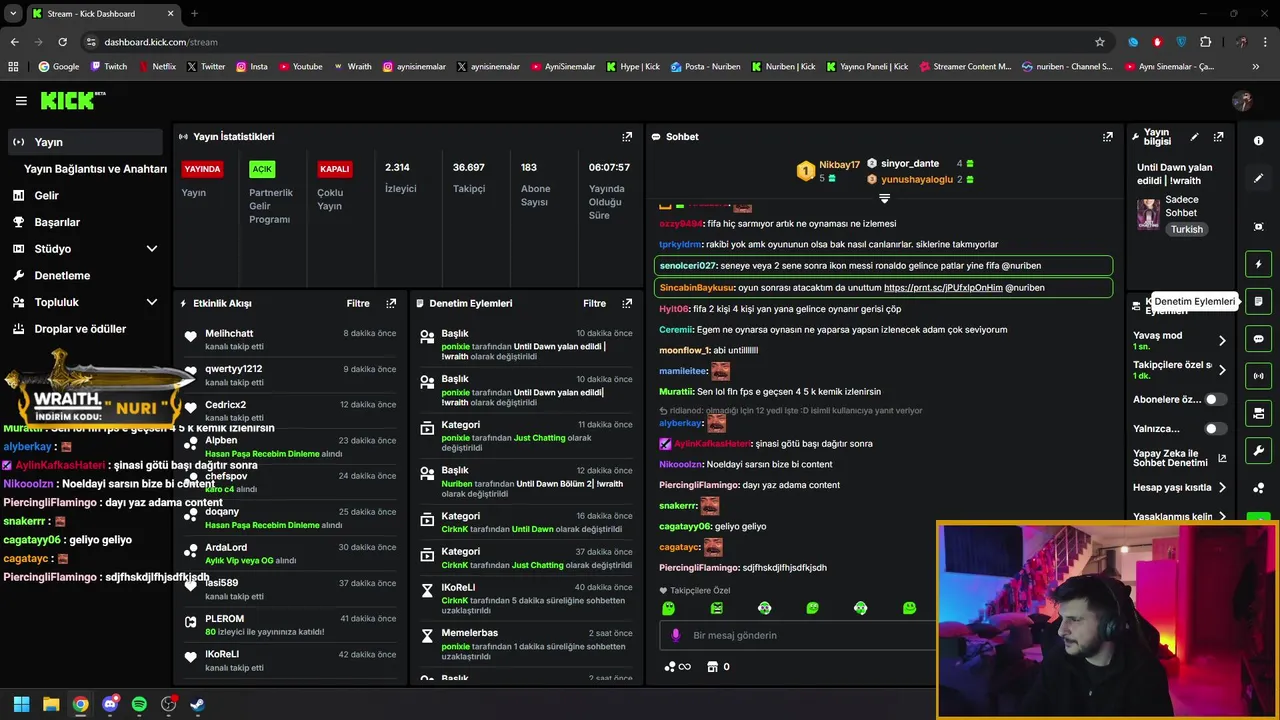This screenshot has height=720, width=1280.
Task: Open Yayın Bağlantısı ve Anahtarı
Action: point(95,169)
